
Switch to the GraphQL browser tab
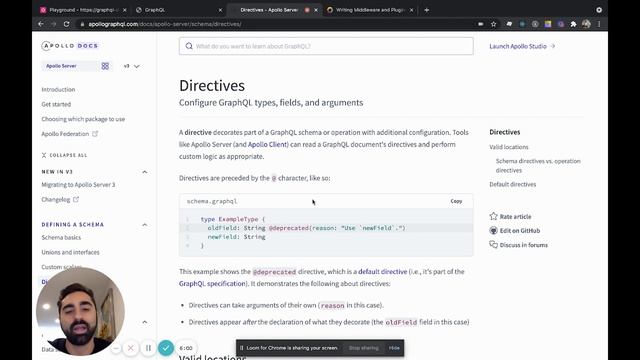(x=180, y=10)
